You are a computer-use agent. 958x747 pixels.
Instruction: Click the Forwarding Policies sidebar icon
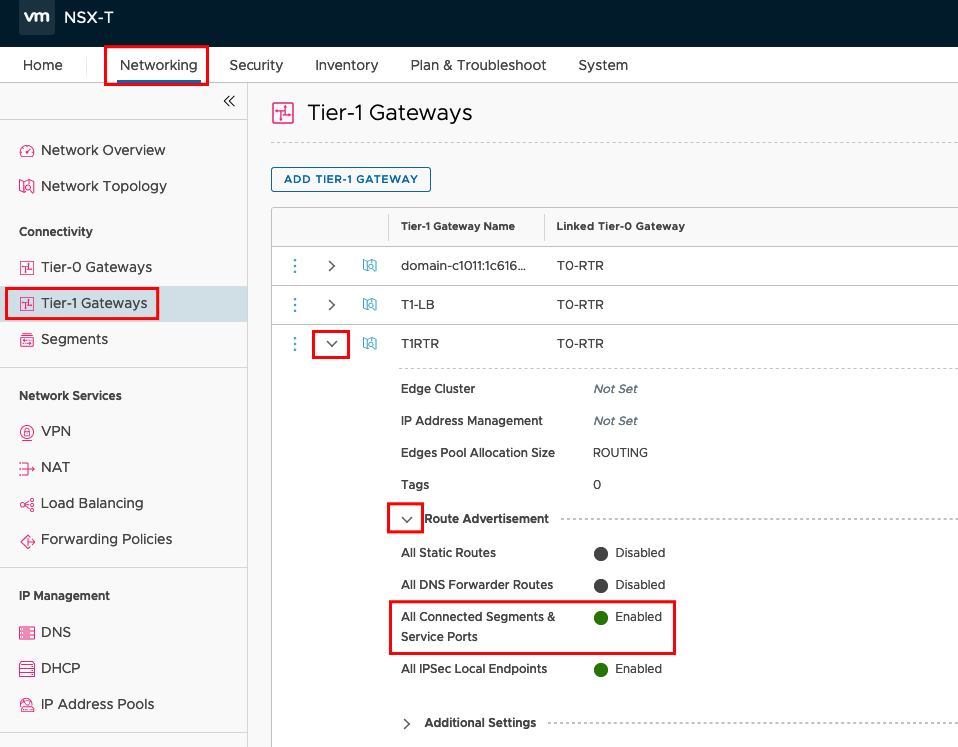[x=27, y=541]
